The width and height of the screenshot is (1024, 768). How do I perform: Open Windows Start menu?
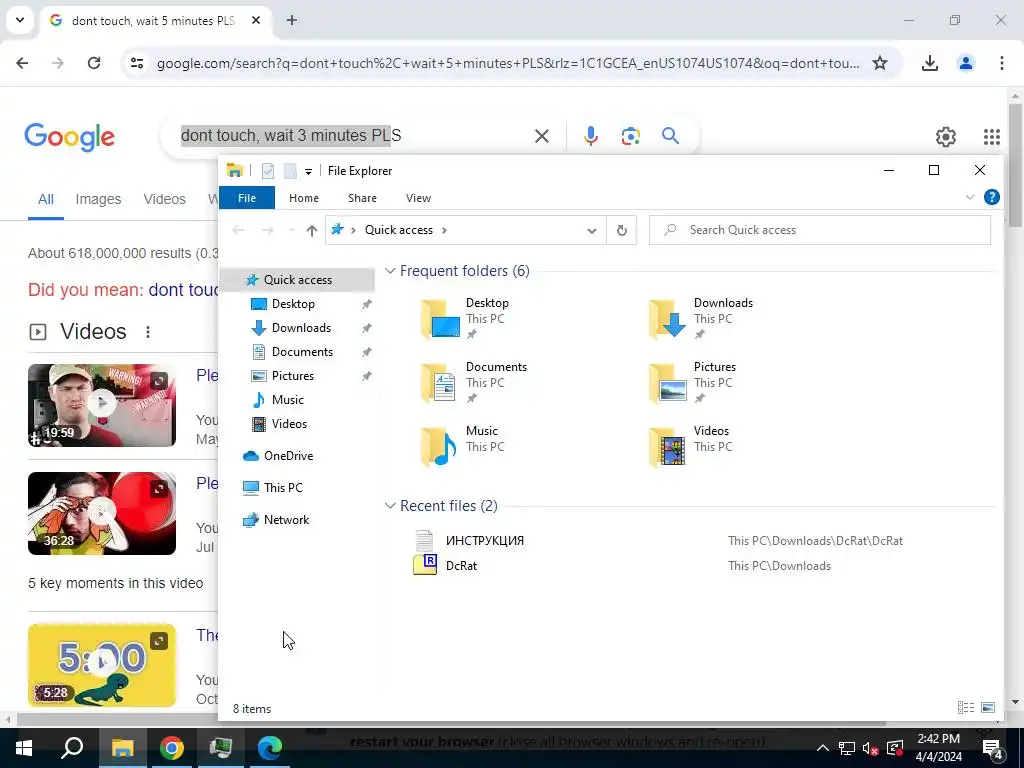pos(24,748)
